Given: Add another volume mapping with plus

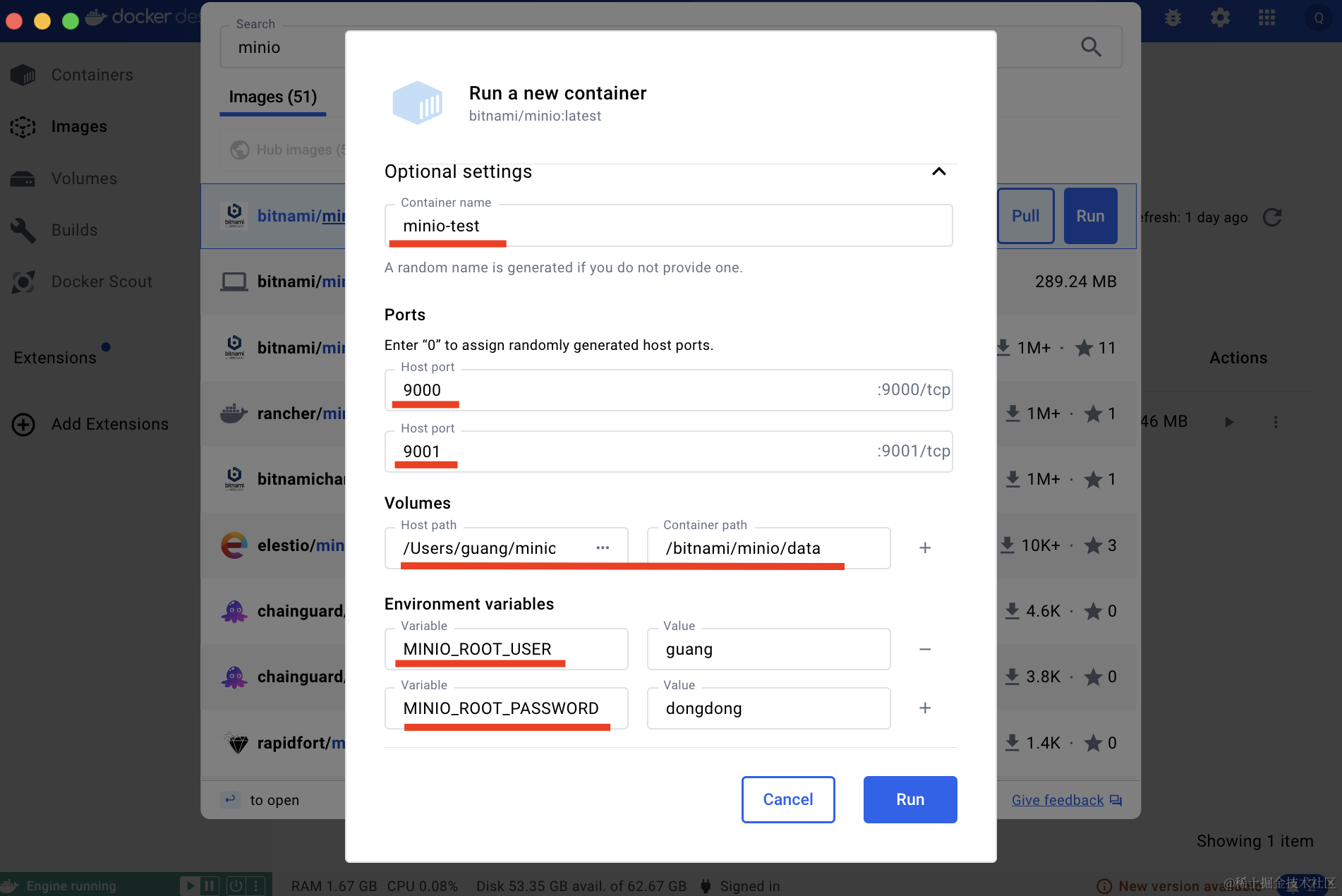Looking at the screenshot, I should [925, 548].
